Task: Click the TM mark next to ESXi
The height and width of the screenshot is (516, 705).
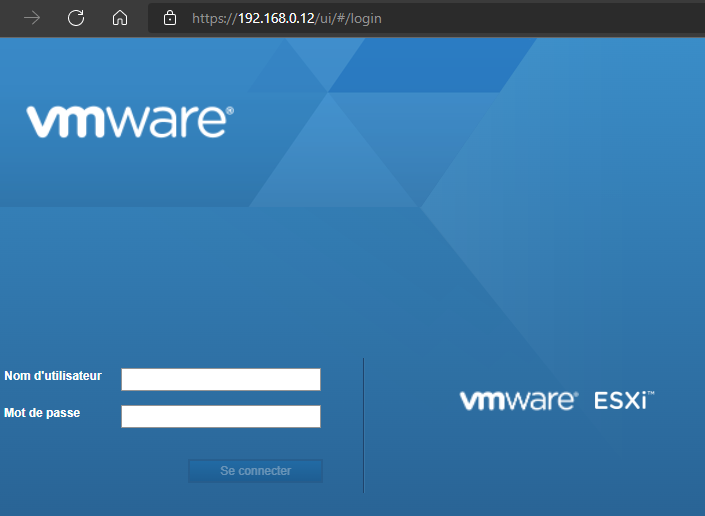Action: tap(649, 395)
